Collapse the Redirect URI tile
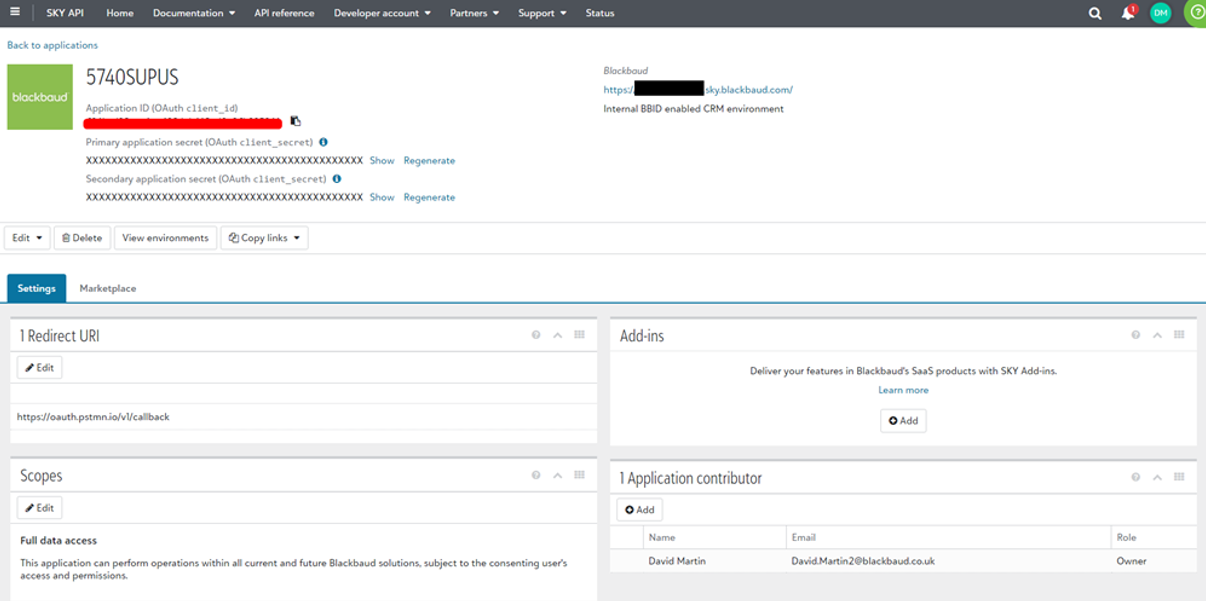The width and height of the screenshot is (1206, 601). tap(558, 335)
